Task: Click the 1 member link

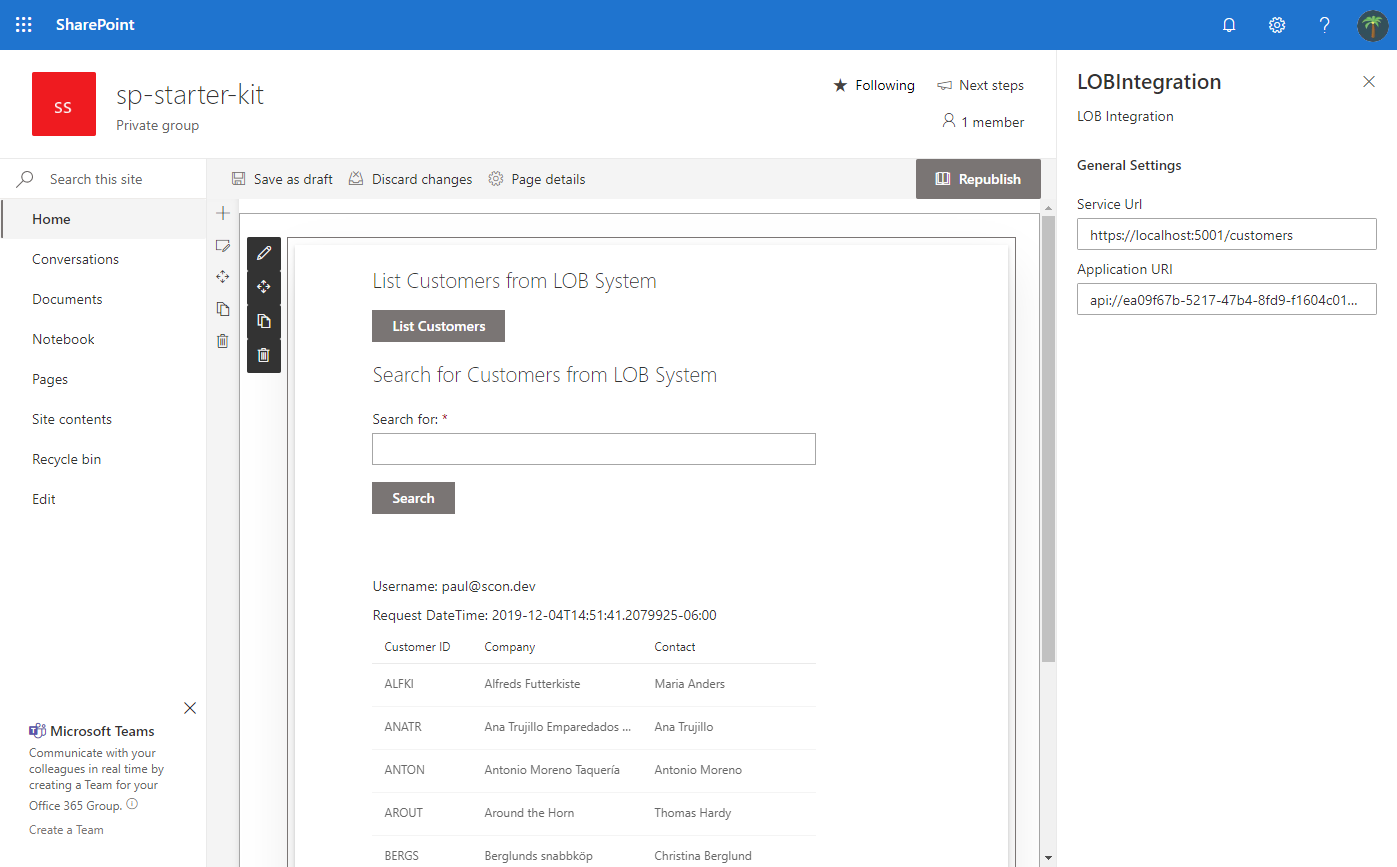Action: [983, 122]
